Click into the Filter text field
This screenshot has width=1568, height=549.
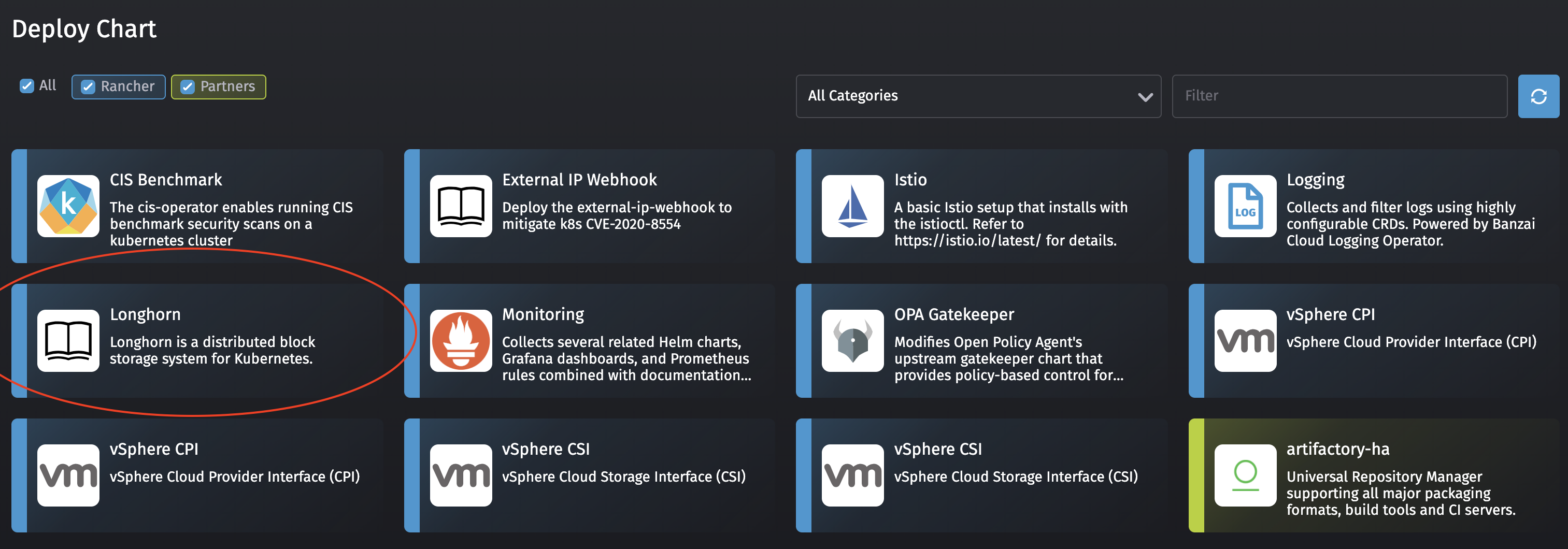coord(1339,96)
